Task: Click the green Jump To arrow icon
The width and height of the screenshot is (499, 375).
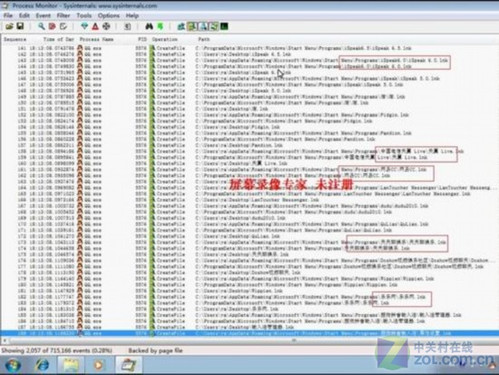Action: [160, 26]
